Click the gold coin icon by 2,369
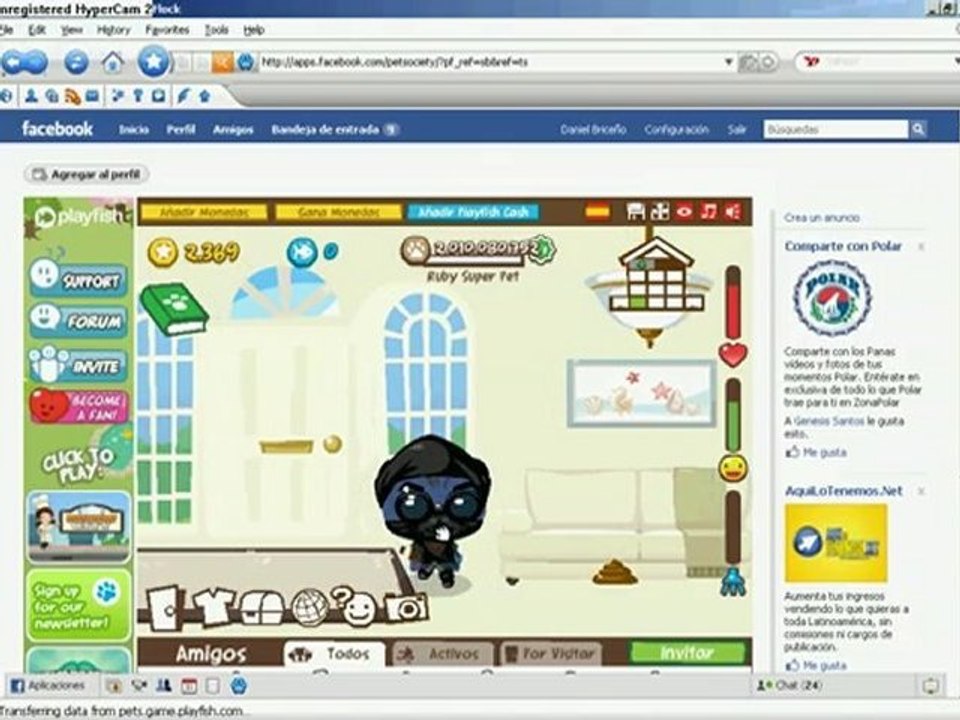Viewport: 960px width, 720px height. (x=162, y=252)
